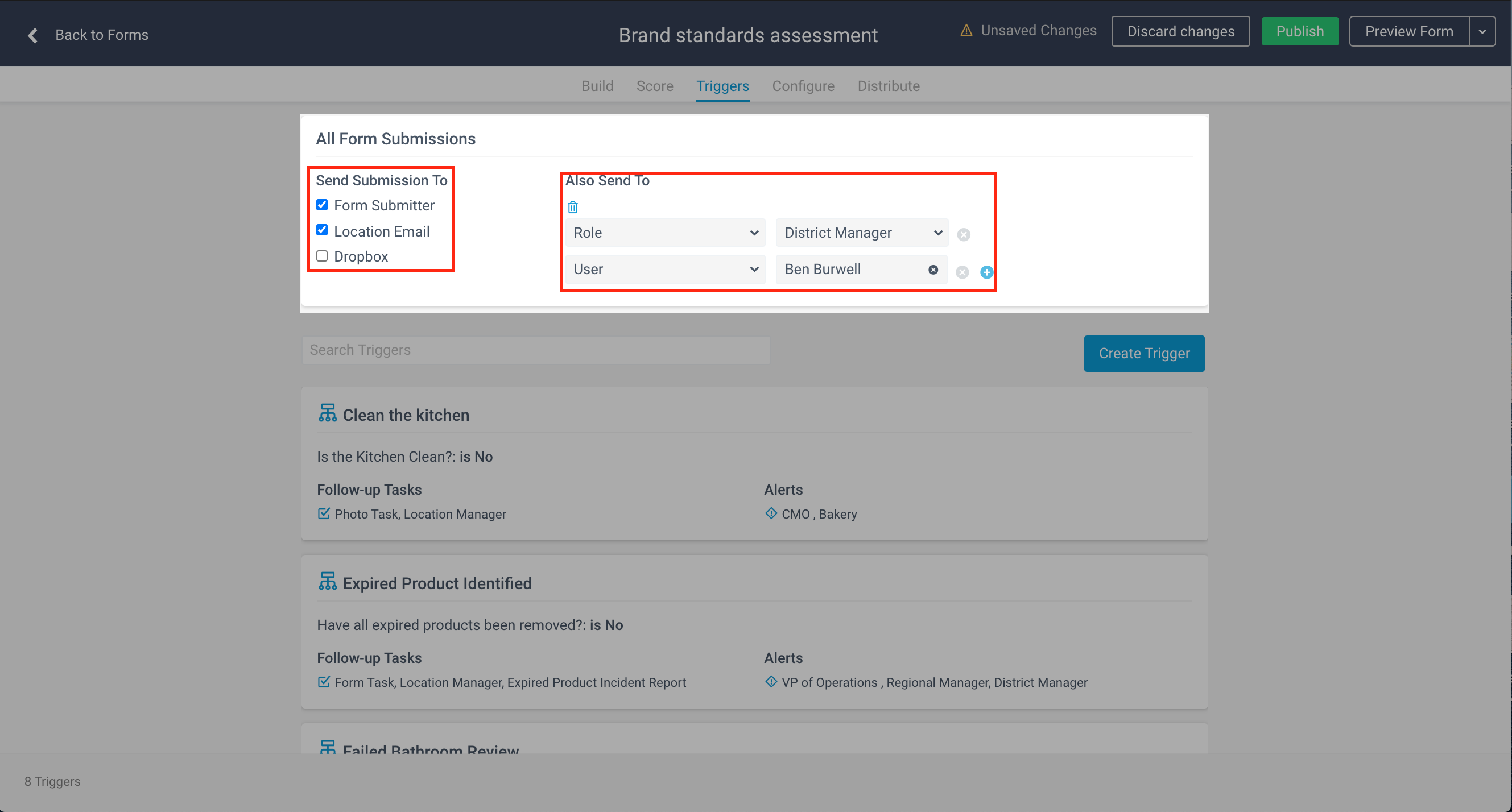Screen dimensions: 1512x812
Task: Open the District Manager dropdown
Action: coord(862,233)
